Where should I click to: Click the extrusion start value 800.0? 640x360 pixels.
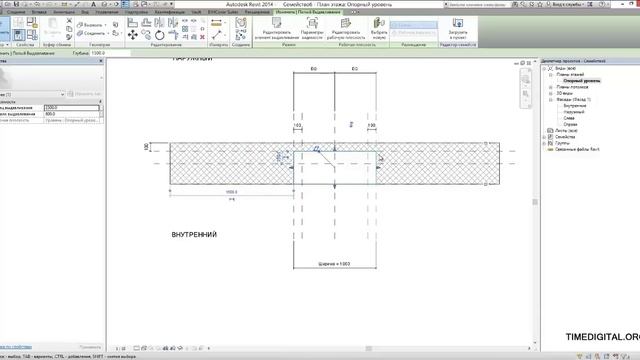71,114
